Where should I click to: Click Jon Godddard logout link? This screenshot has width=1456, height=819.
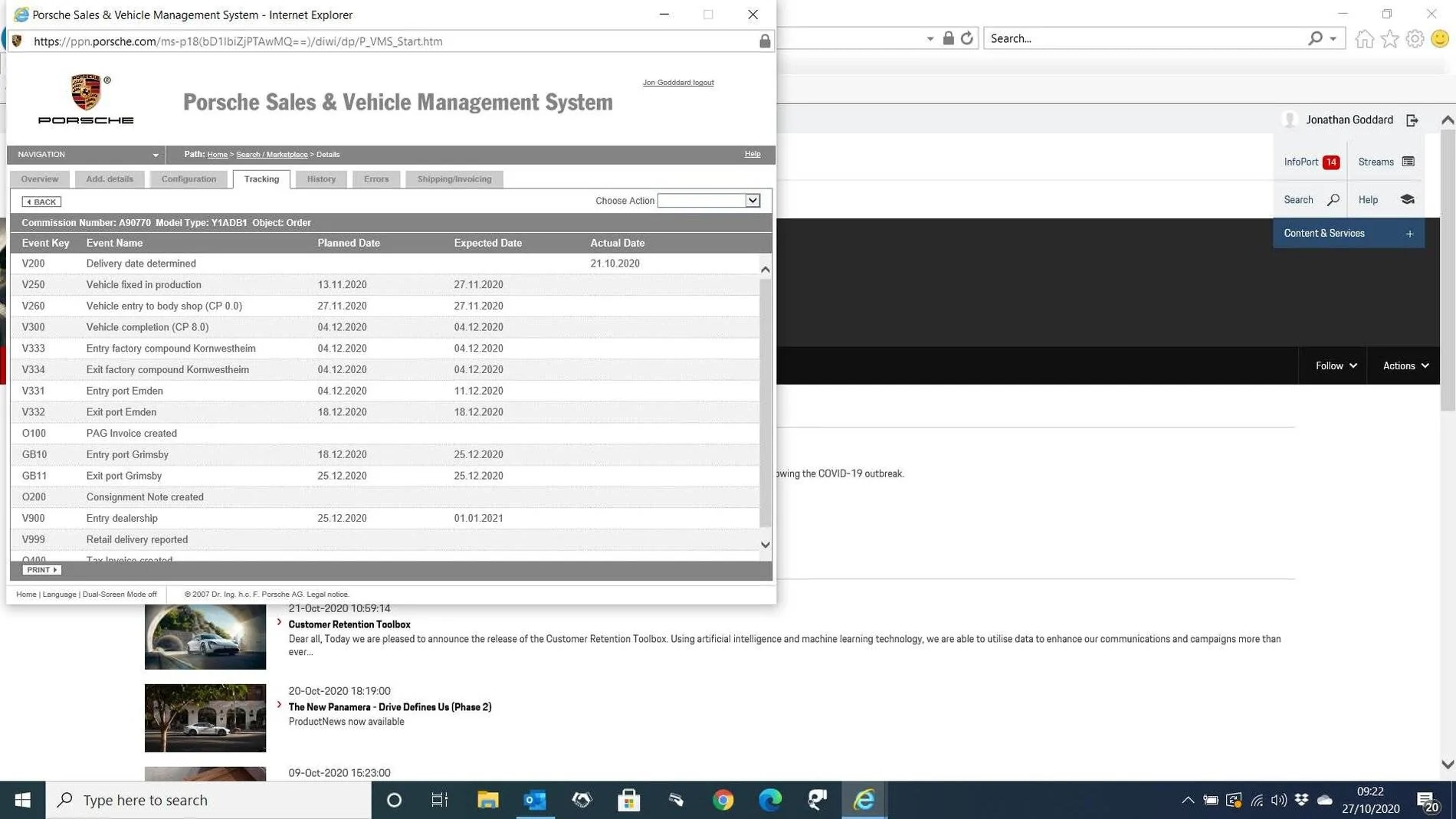pyautogui.click(x=678, y=83)
